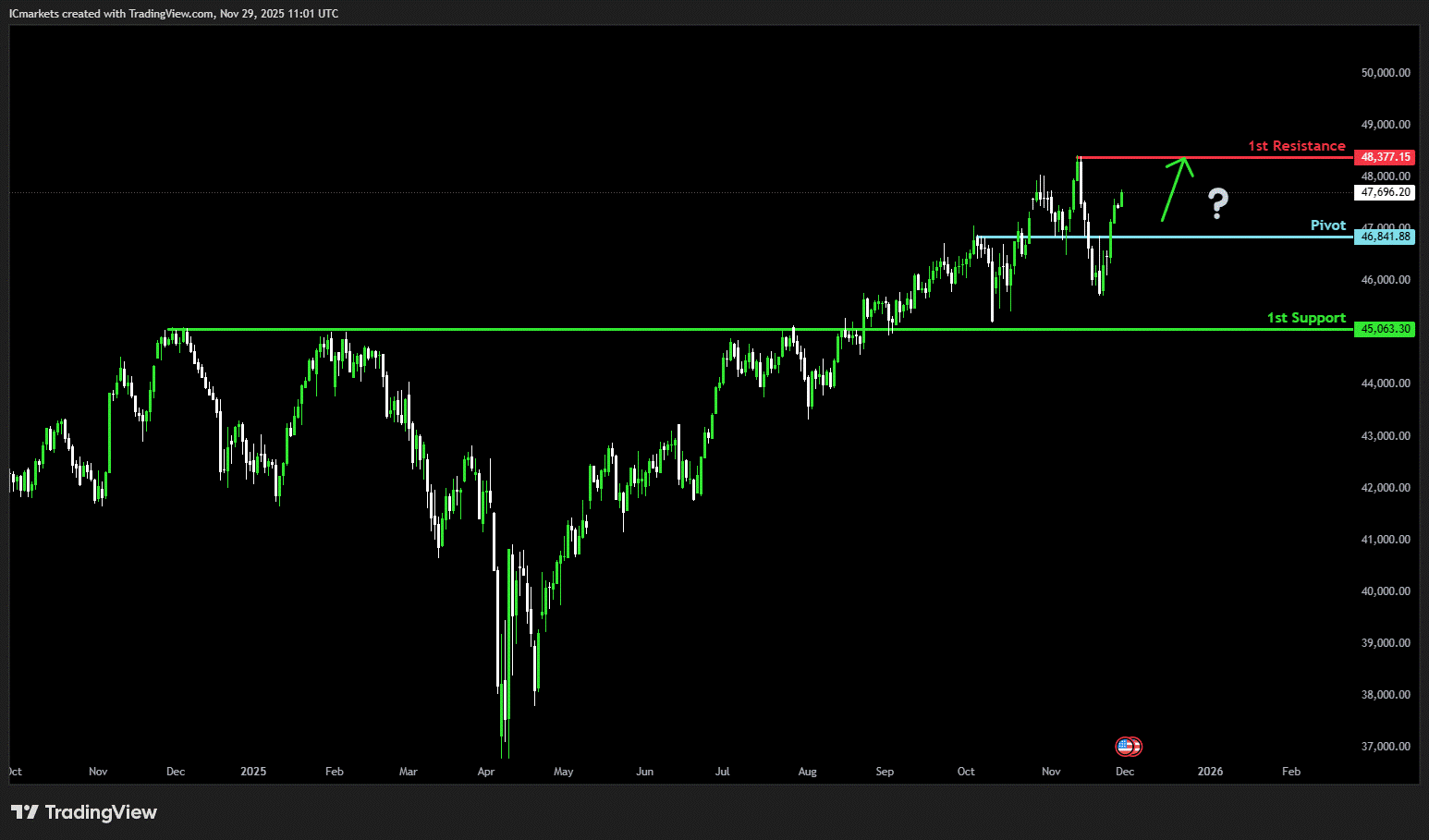Click the green upward arrow drawing

coord(1175,189)
